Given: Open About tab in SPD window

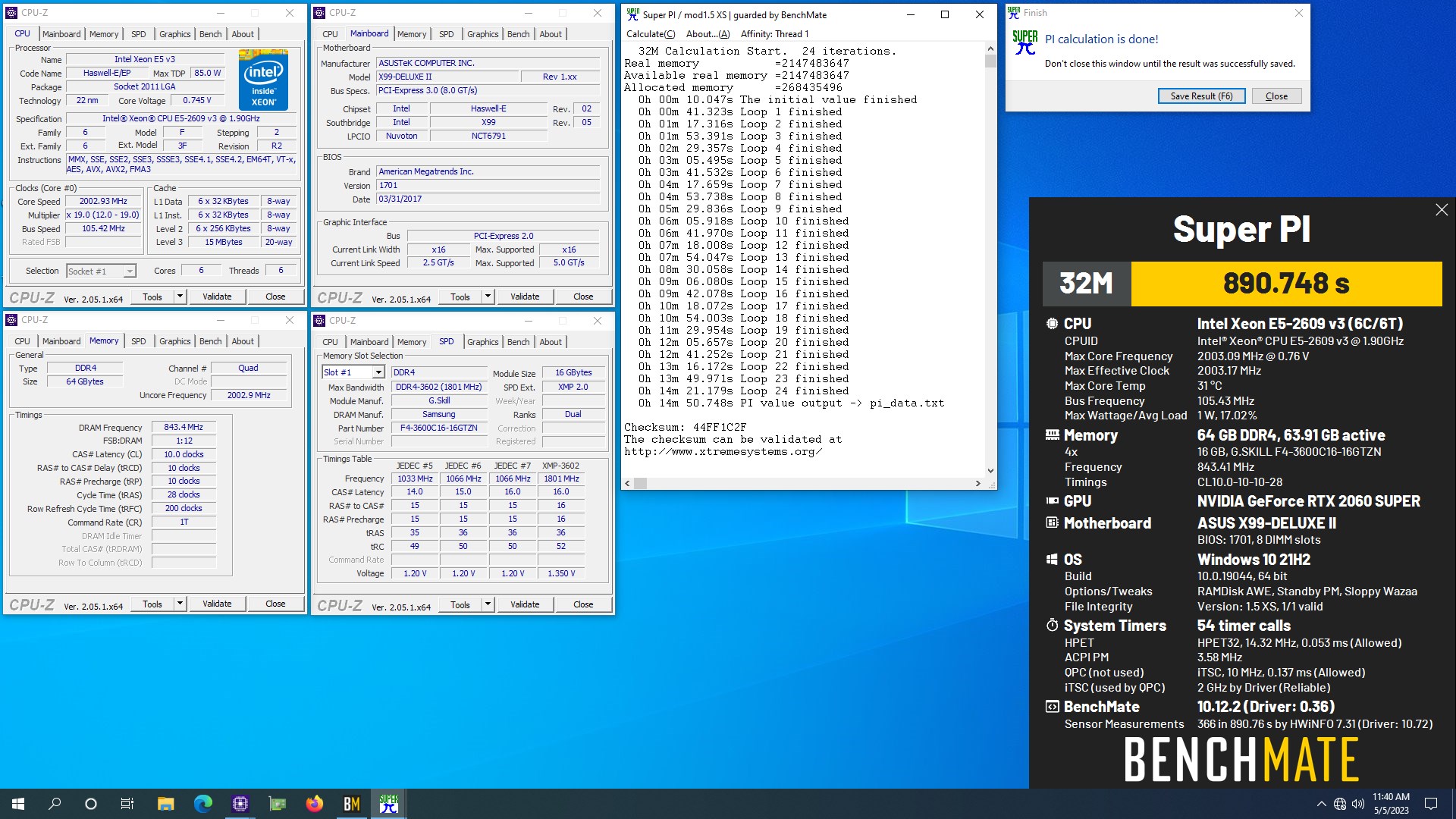Looking at the screenshot, I should tap(551, 342).
